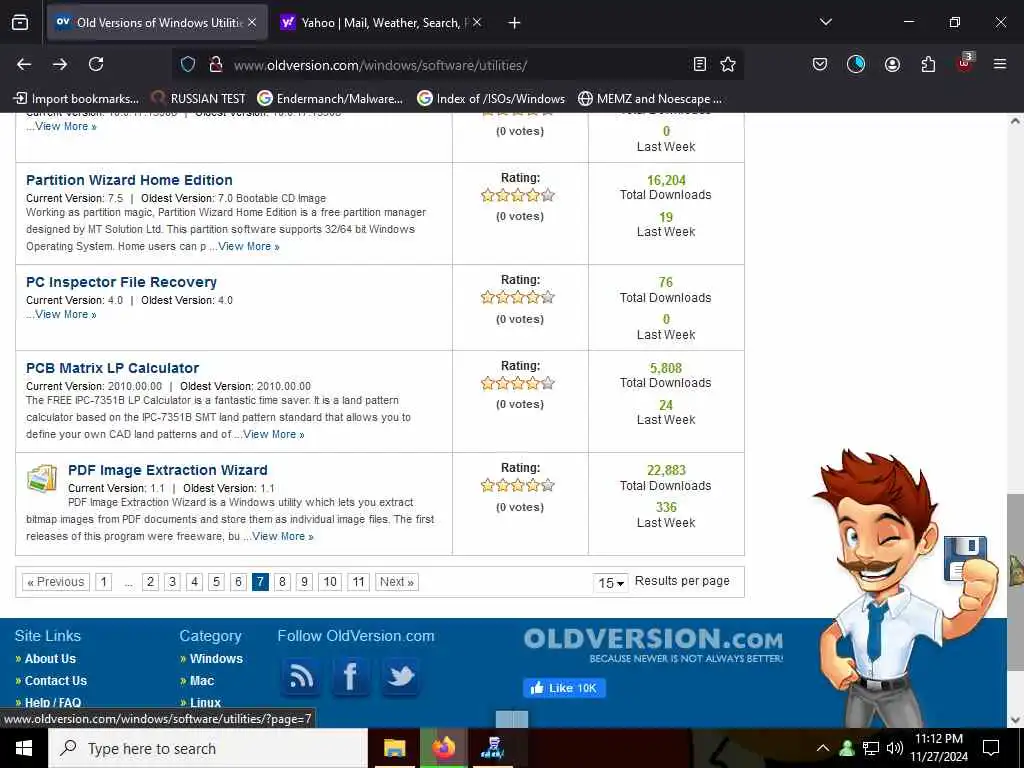Toggle reader view in the address bar
The image size is (1024, 768).
[x=699, y=64]
